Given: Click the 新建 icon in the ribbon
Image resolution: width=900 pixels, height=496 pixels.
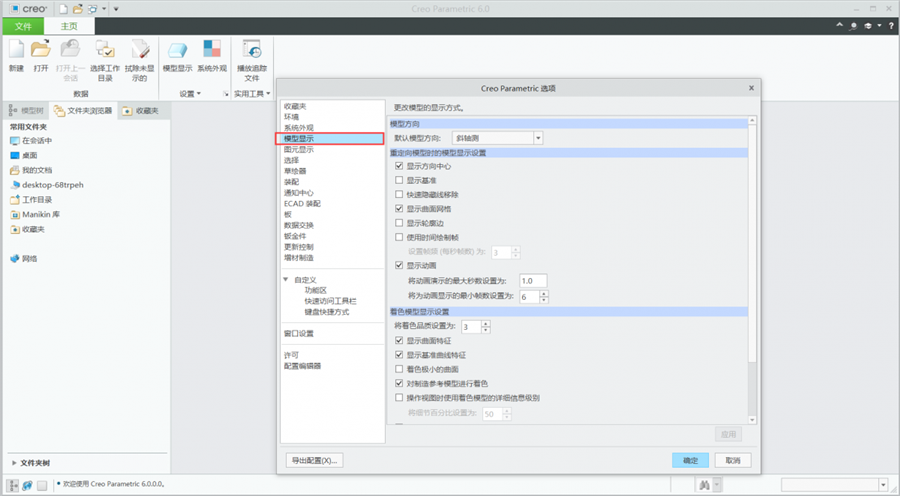Looking at the screenshot, I should tap(17, 49).
